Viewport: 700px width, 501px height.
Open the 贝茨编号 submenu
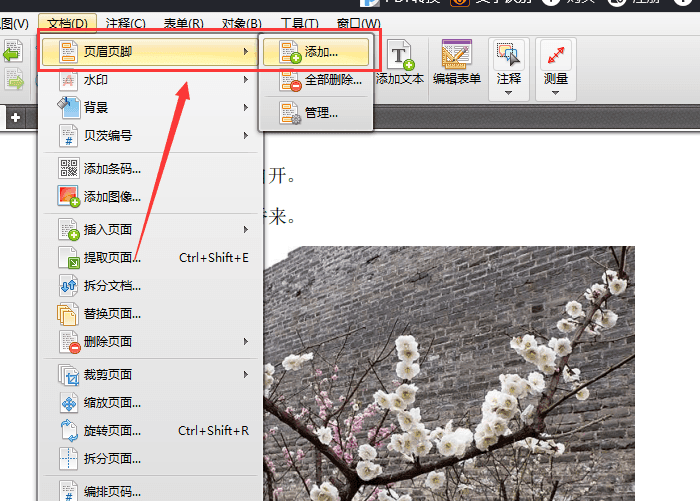[x=150, y=135]
